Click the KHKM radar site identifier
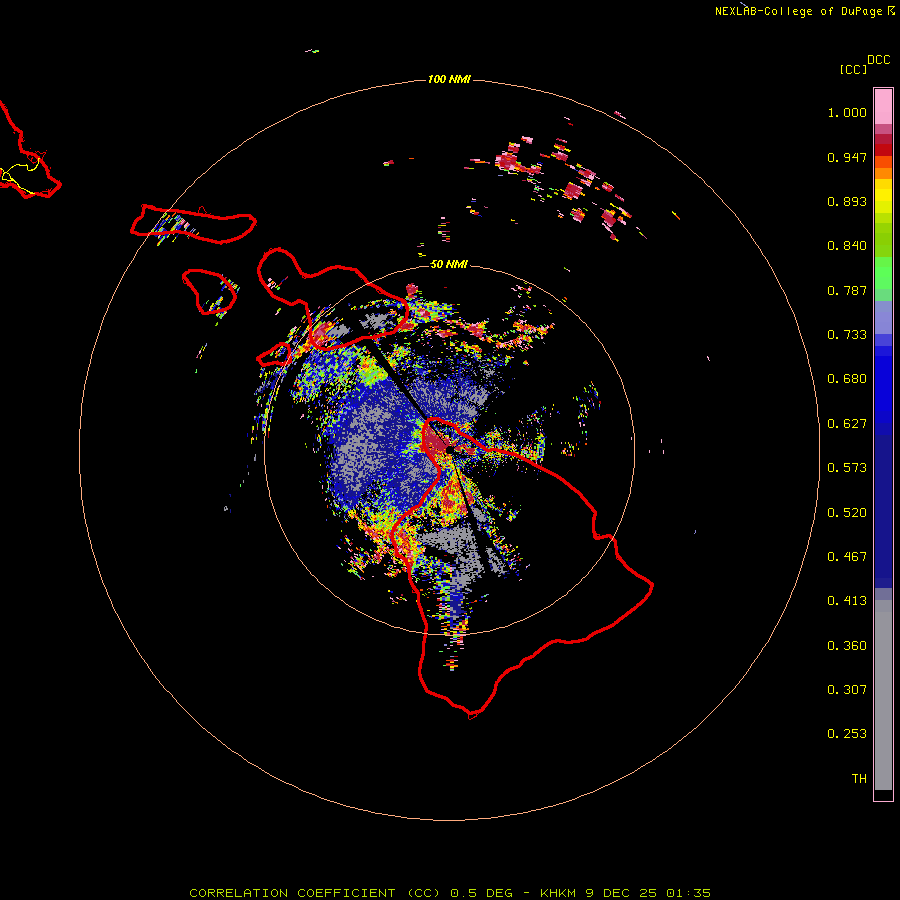This screenshot has height=900, width=900. [x=558, y=893]
